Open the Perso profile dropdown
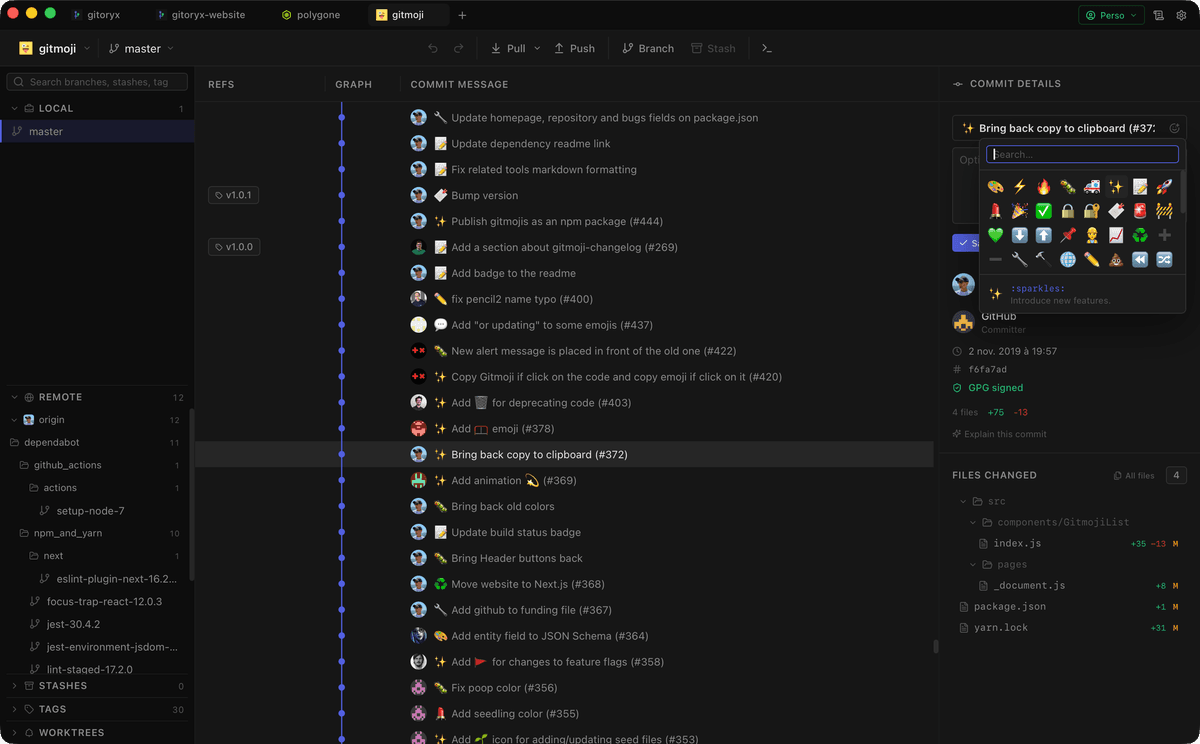The image size is (1200, 744). 1111,16
